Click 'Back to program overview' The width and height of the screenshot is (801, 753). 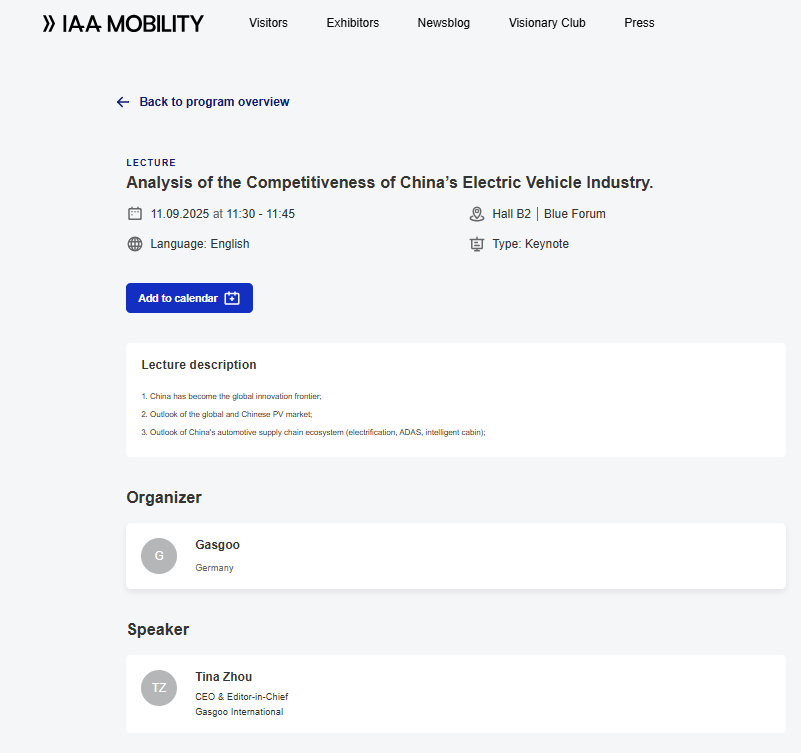point(215,101)
